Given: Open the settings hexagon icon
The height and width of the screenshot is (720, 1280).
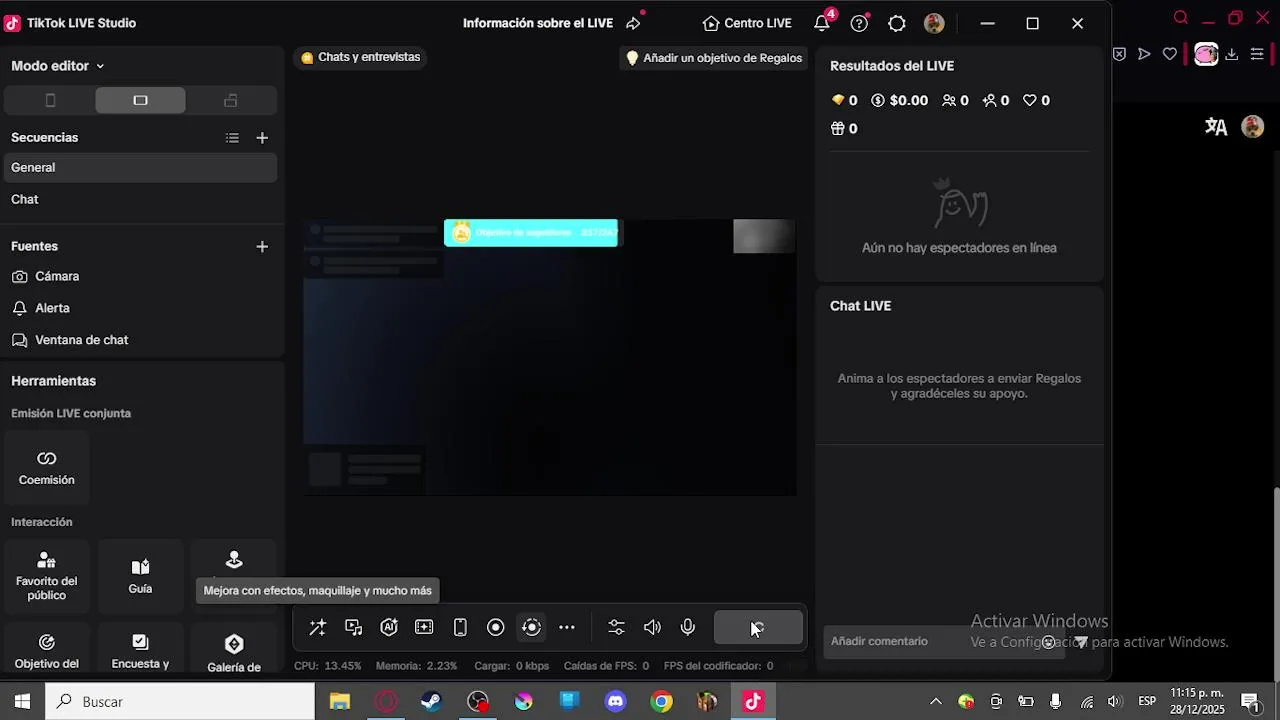Looking at the screenshot, I should coord(897,23).
